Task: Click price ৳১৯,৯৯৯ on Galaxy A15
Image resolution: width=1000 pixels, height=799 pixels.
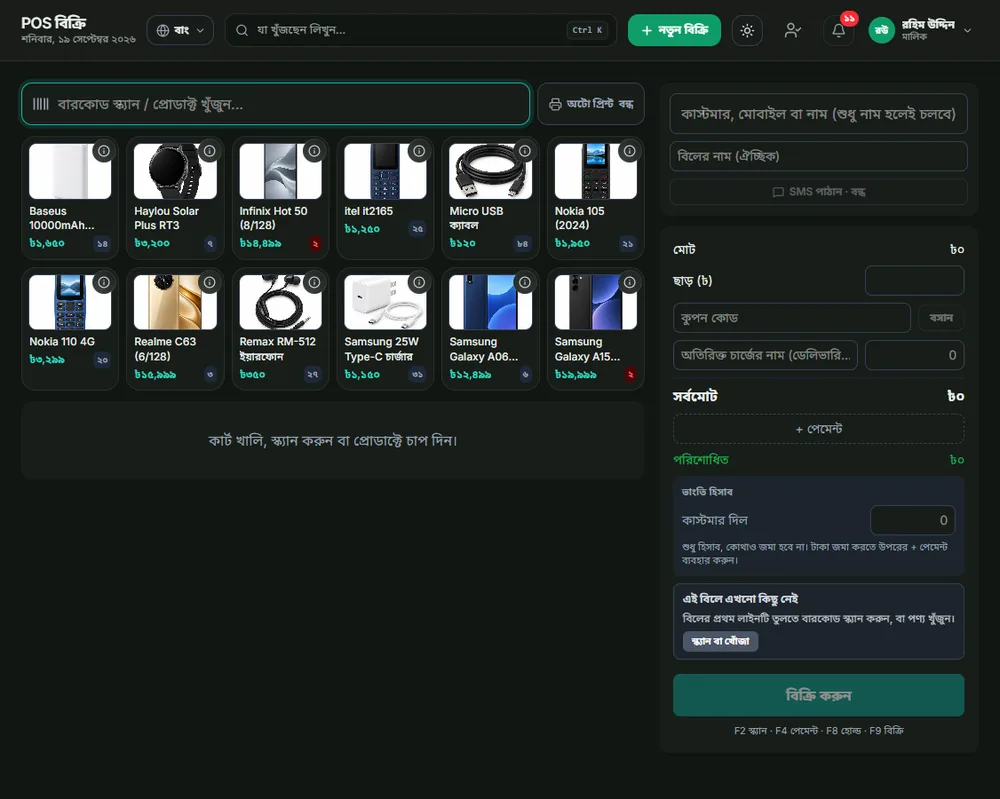Action: pyautogui.click(x=575, y=375)
